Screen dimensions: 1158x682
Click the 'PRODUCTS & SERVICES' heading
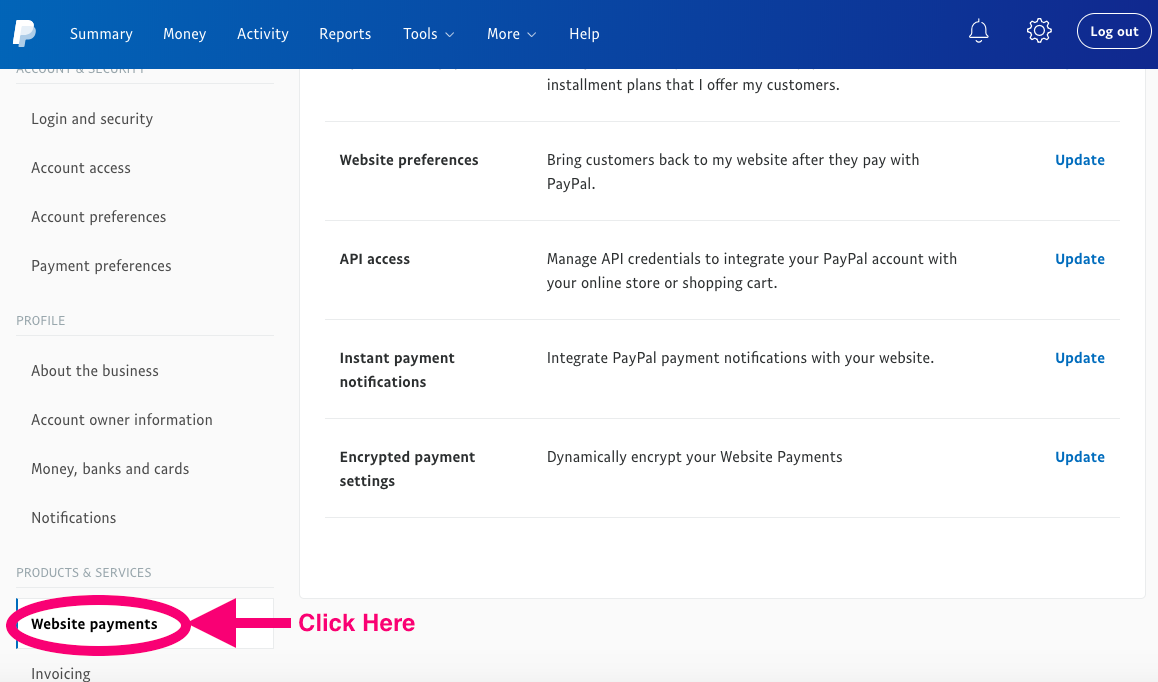83,573
